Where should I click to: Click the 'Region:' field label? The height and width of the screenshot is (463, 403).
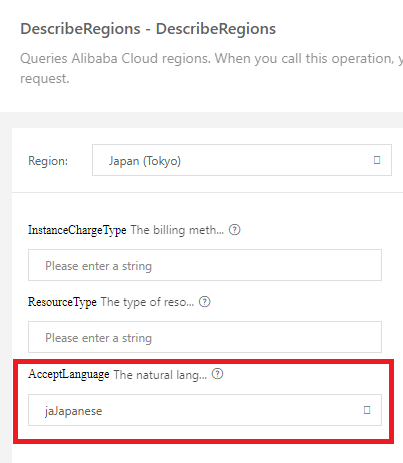48,161
